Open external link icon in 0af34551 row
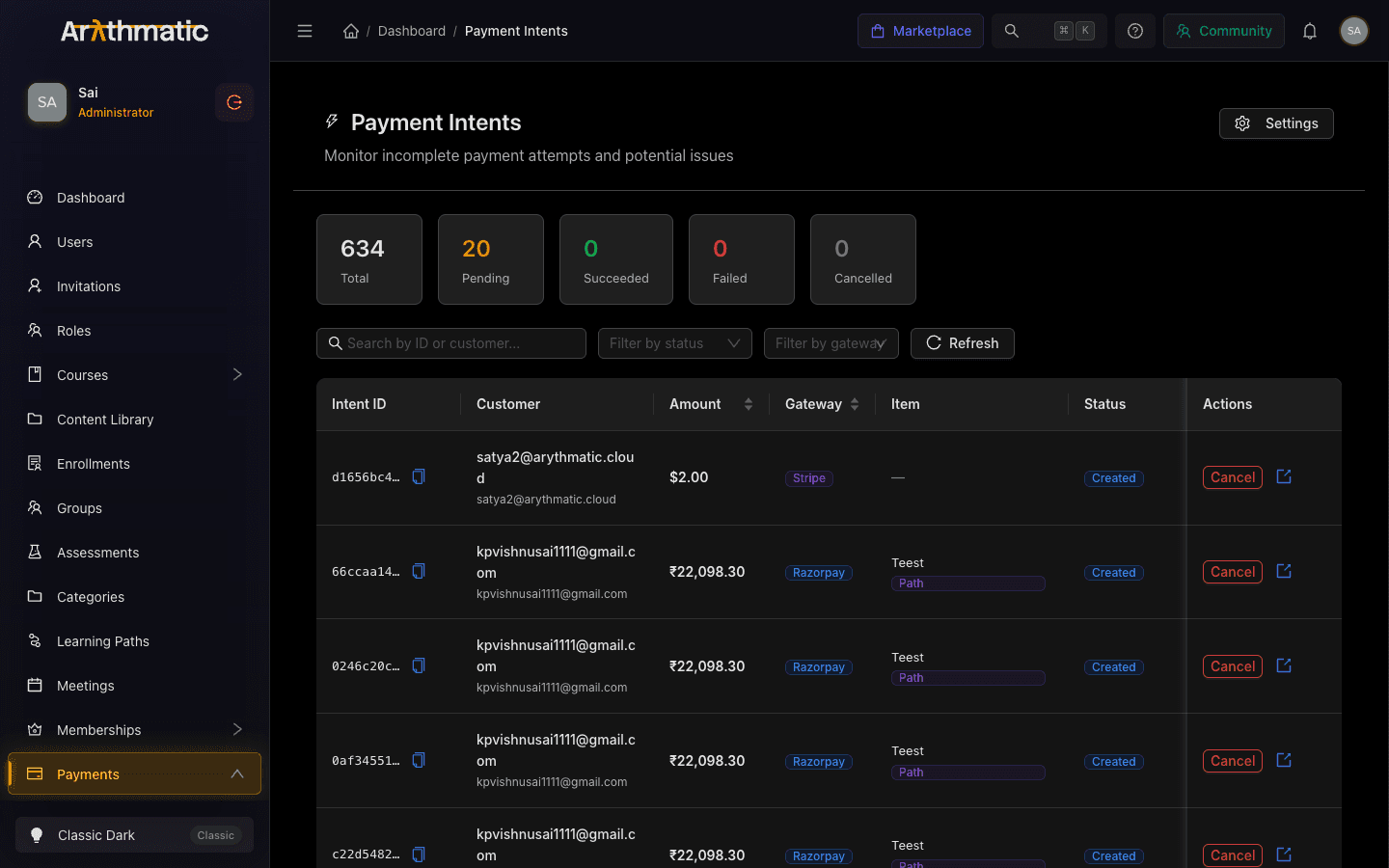The width and height of the screenshot is (1389, 868). click(x=1284, y=760)
